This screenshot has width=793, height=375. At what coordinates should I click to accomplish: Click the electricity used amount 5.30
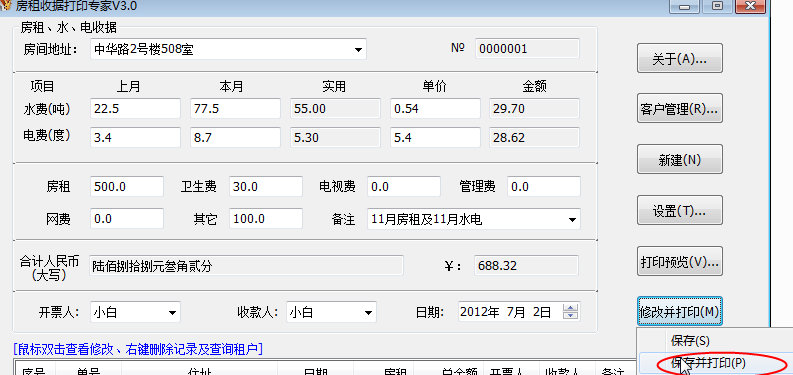click(335, 137)
